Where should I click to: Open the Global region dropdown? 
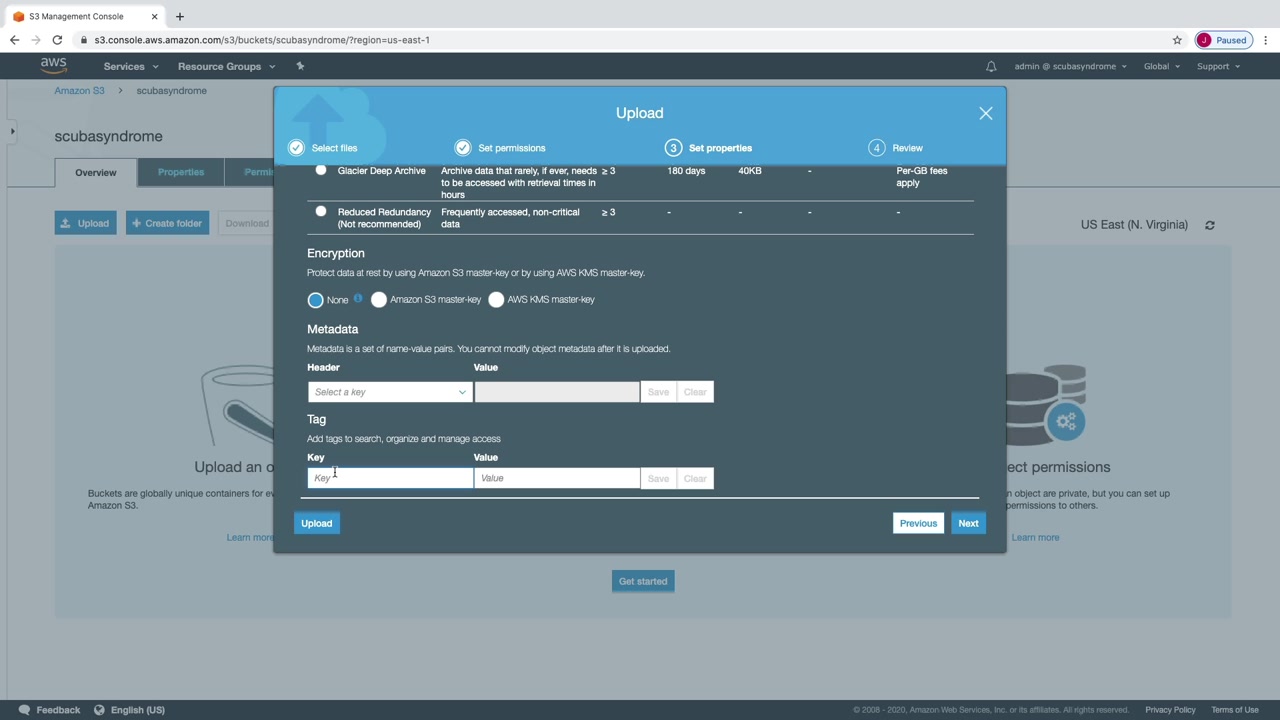(x=1162, y=66)
